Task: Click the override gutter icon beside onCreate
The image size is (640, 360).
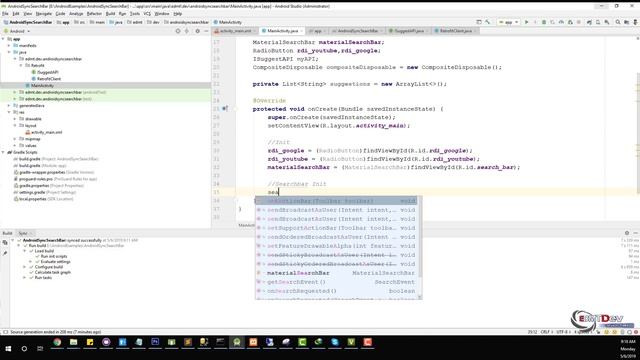Action: (x=224, y=109)
